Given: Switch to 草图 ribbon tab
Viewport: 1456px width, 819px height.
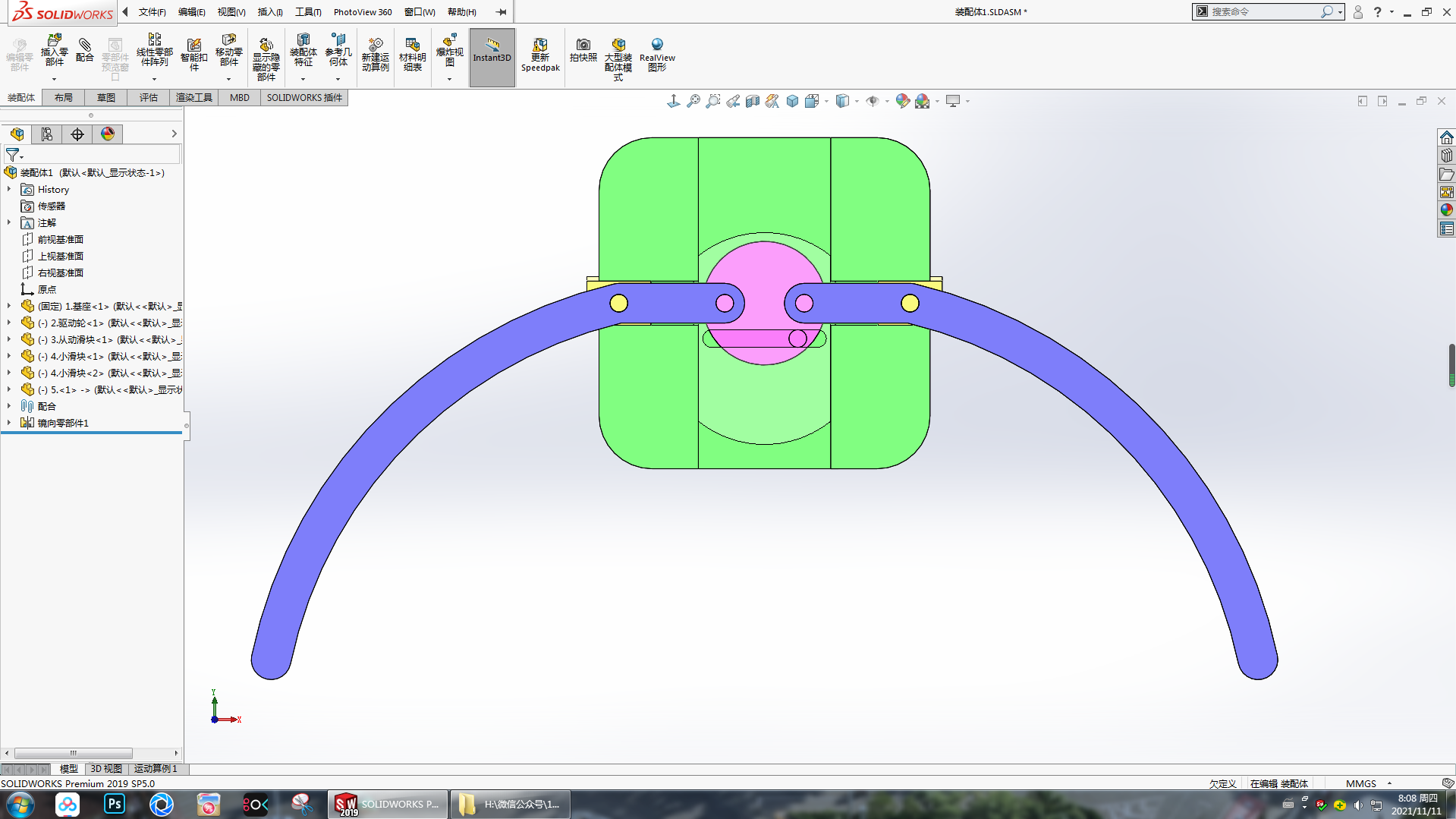Looking at the screenshot, I should (106, 98).
